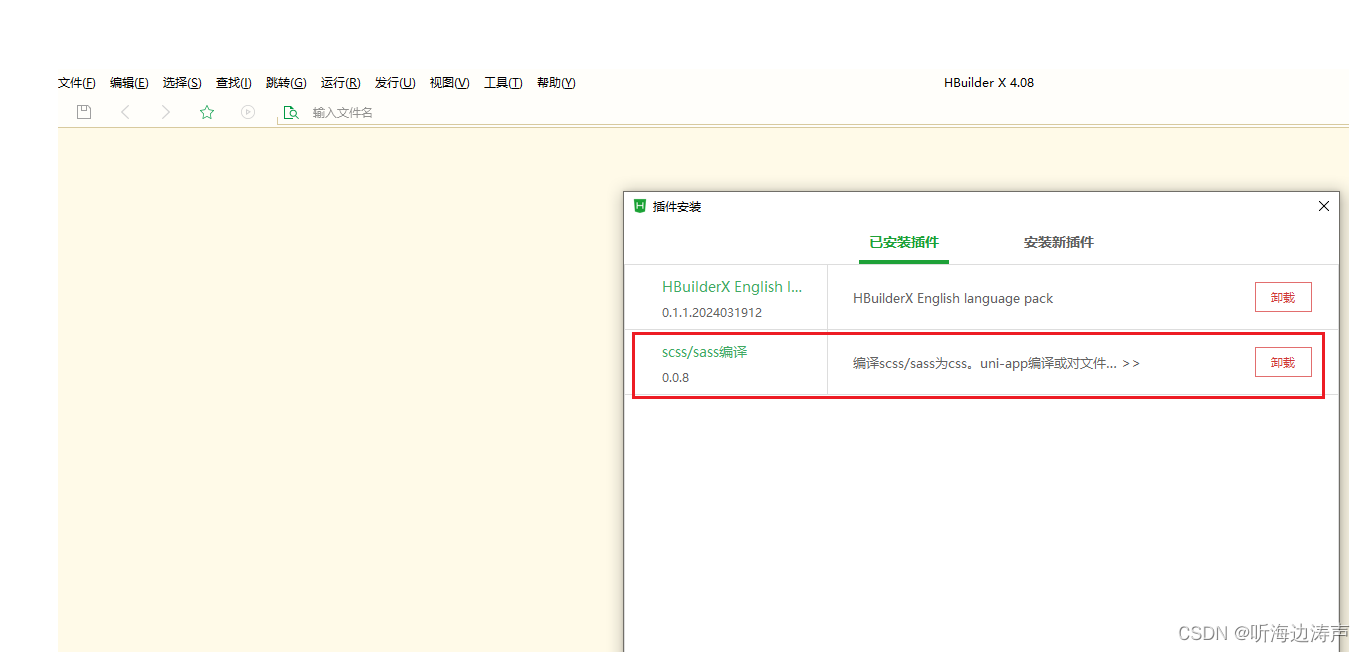Uninstall the HBuilderX English language pack

coord(1283,297)
